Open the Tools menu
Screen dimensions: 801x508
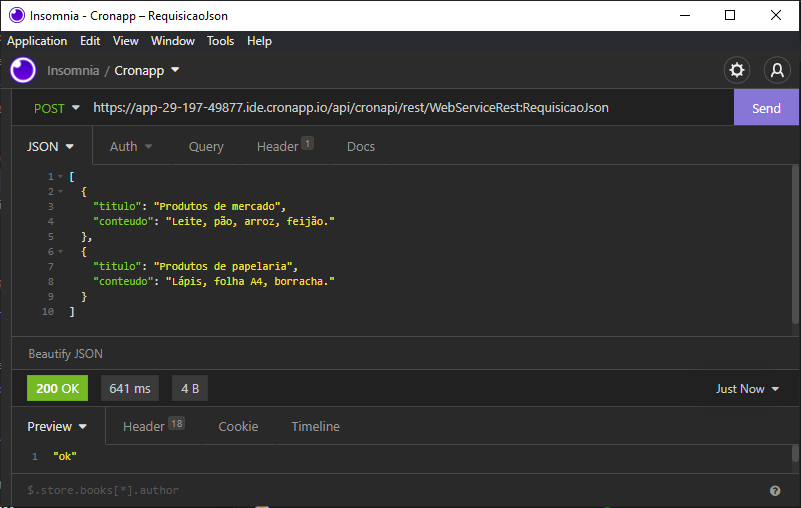[x=220, y=41]
